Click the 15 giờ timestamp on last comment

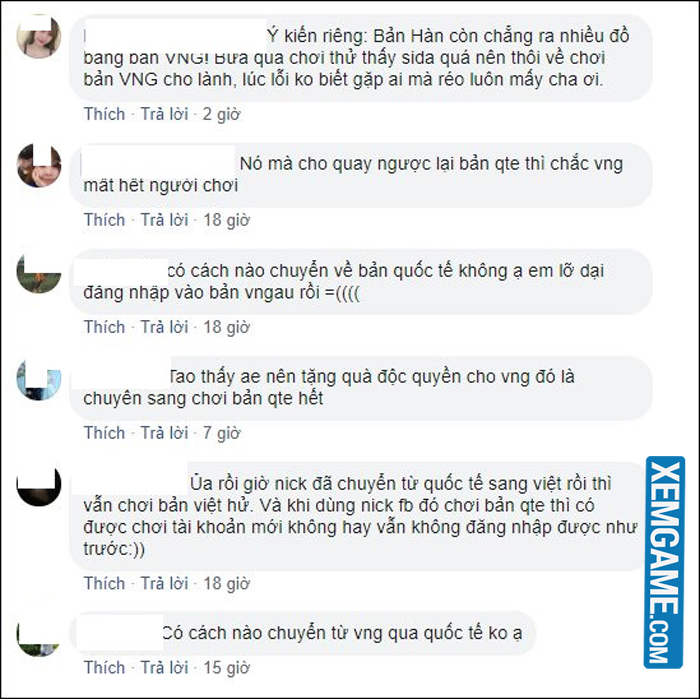226,668
